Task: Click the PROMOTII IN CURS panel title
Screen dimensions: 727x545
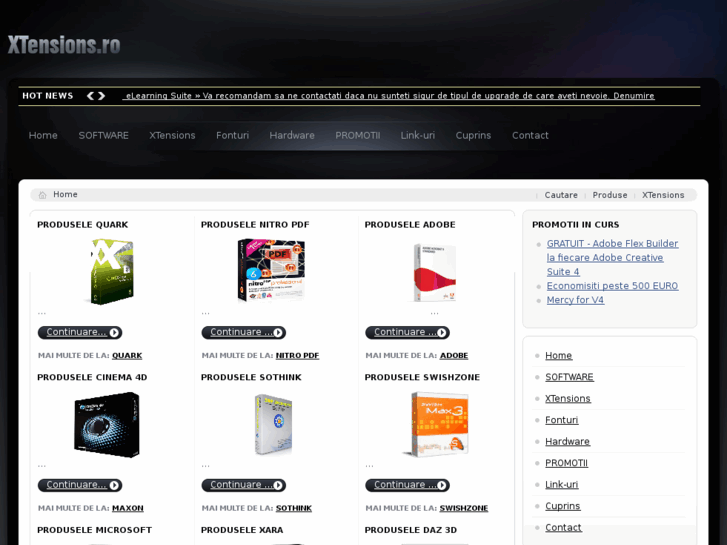Action: point(575,225)
